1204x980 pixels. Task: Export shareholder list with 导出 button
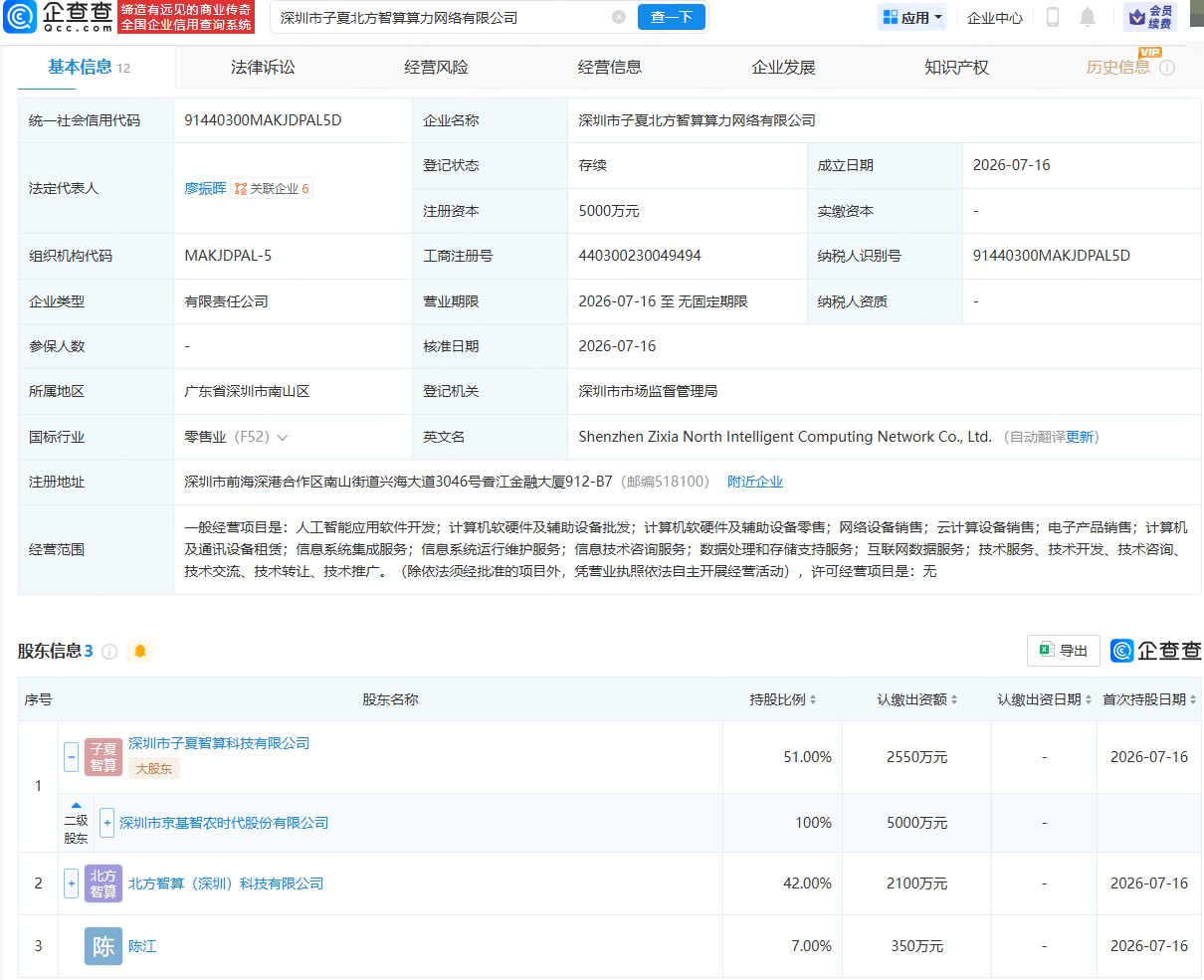click(x=1064, y=651)
